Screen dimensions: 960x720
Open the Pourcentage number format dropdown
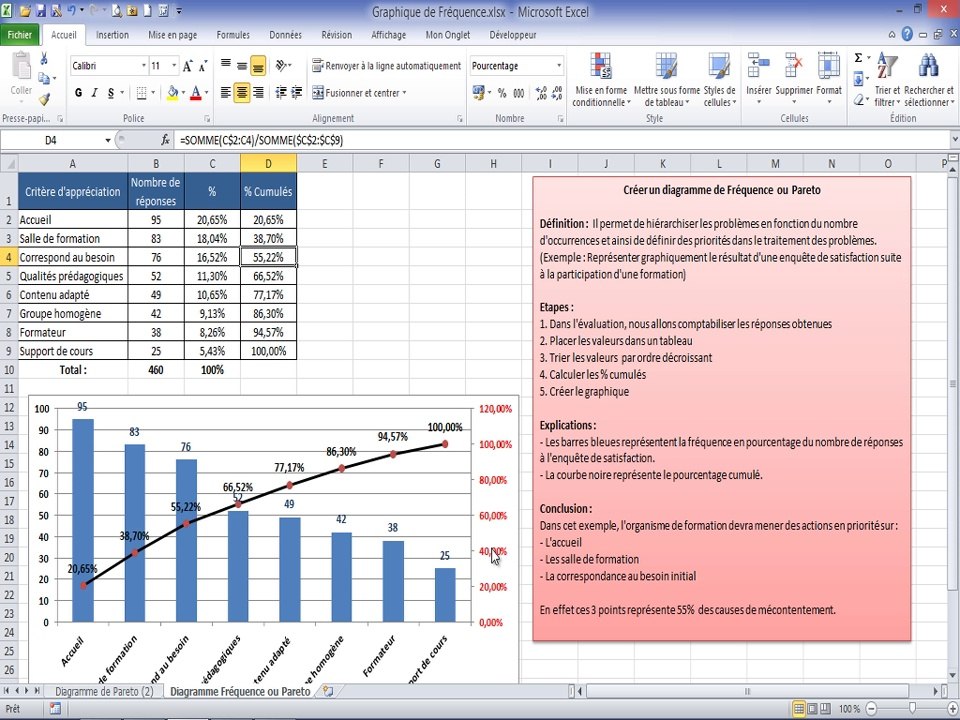click(x=558, y=66)
